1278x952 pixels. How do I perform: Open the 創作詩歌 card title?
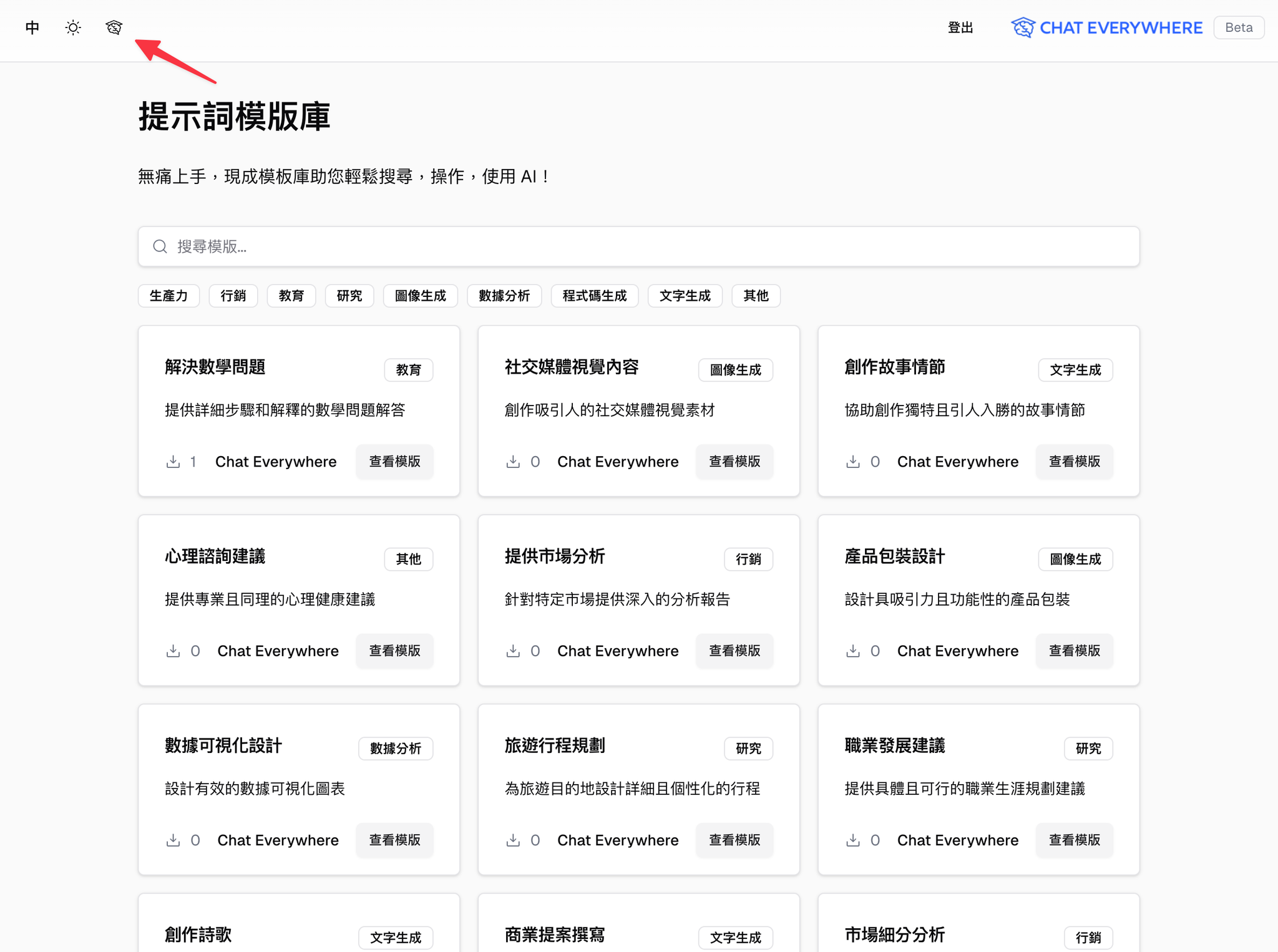(198, 935)
